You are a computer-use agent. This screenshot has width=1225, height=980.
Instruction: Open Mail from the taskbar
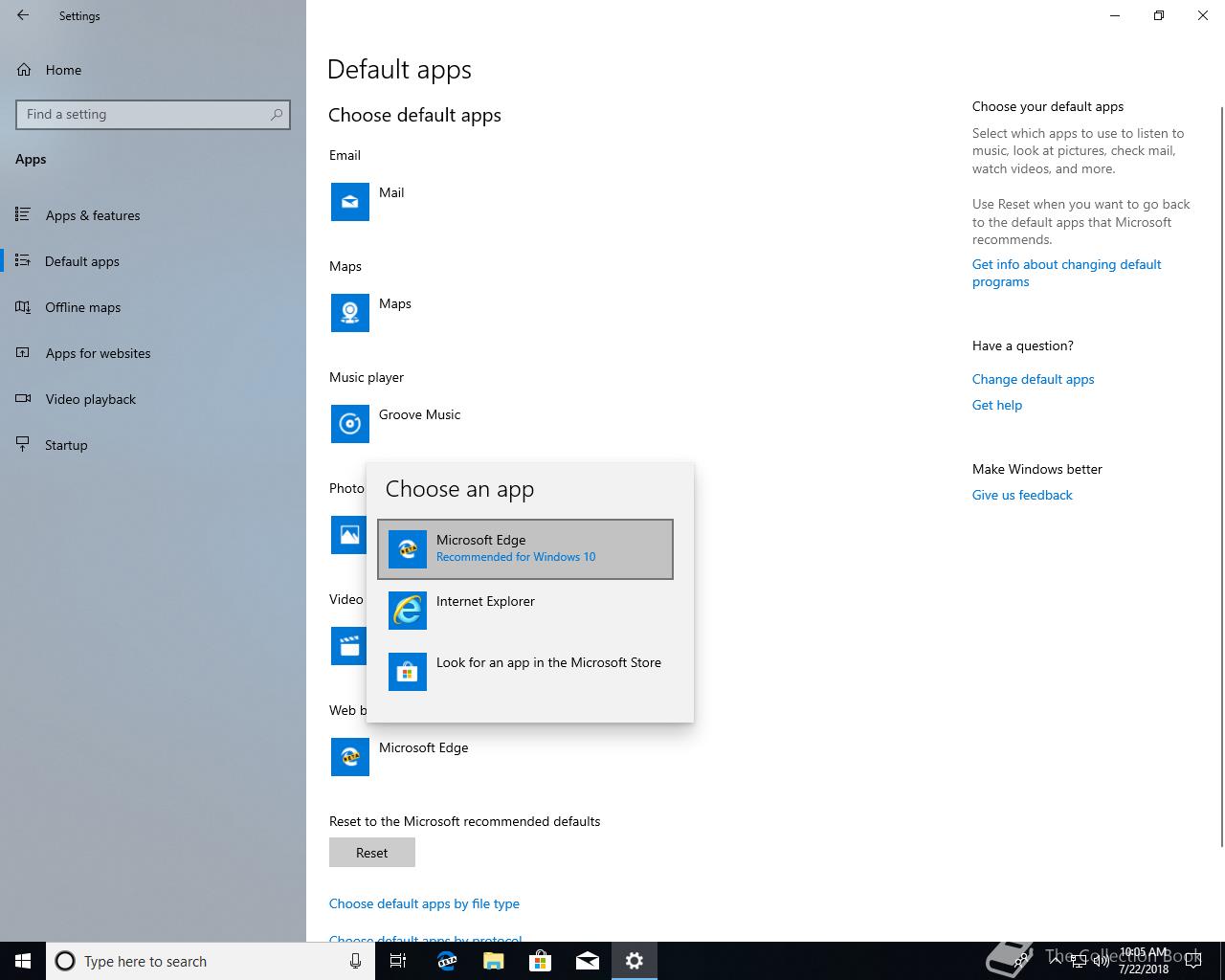(587, 961)
